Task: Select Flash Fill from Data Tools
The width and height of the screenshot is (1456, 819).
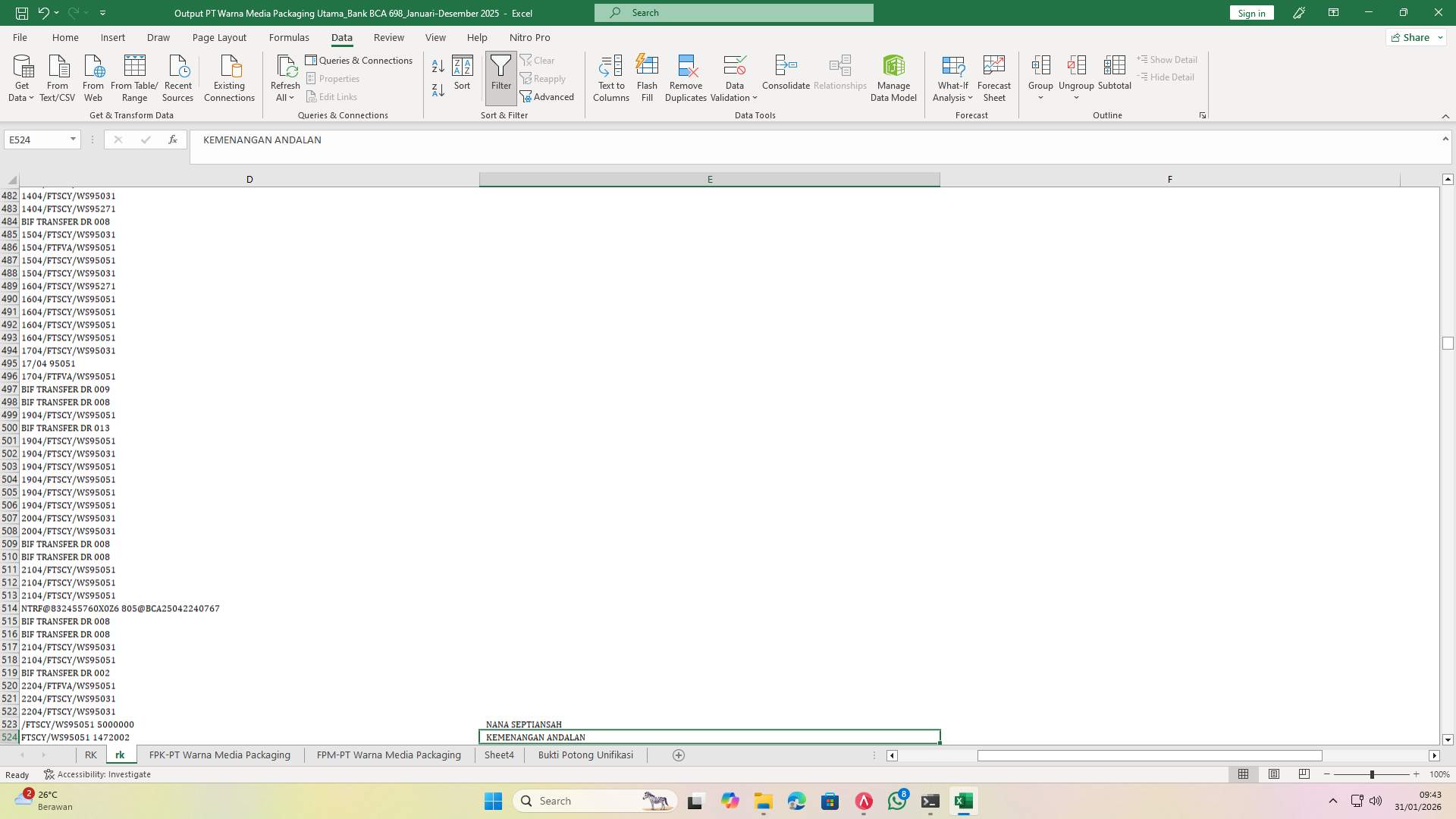Action: click(647, 76)
